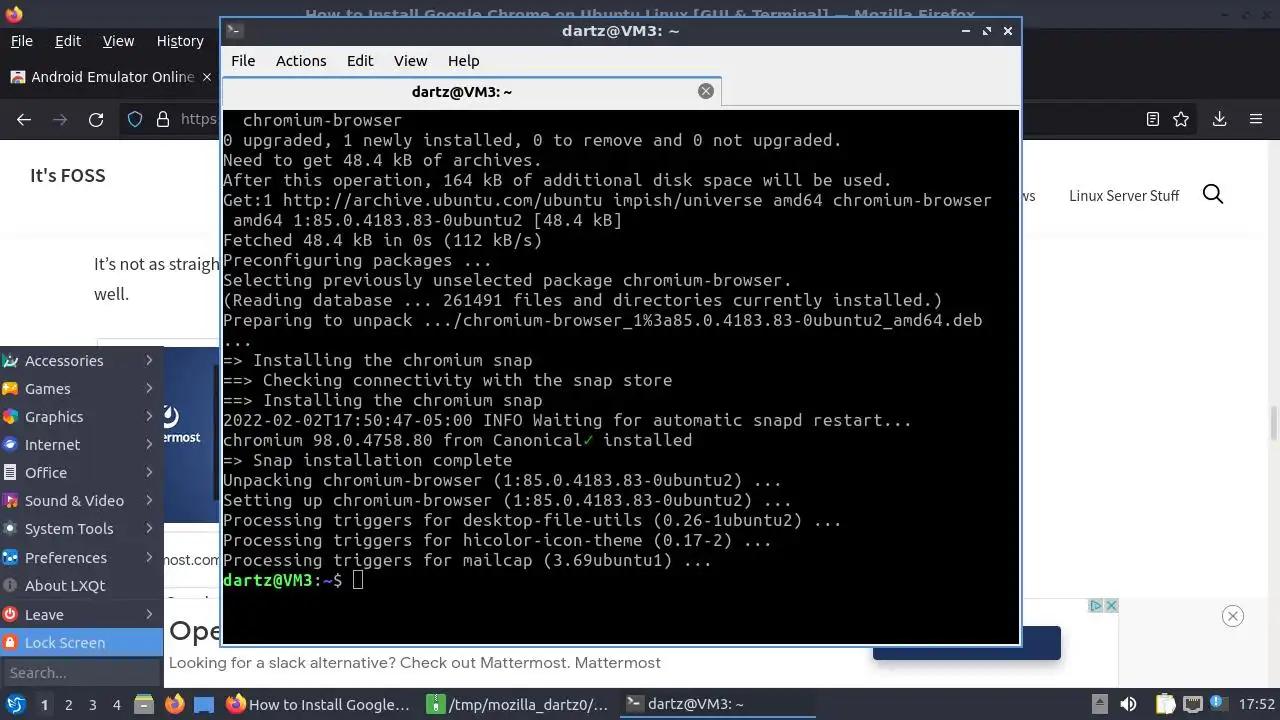This screenshot has width=1280, height=720.
Task: Go back using Firefox back arrow
Action: click(x=24, y=119)
